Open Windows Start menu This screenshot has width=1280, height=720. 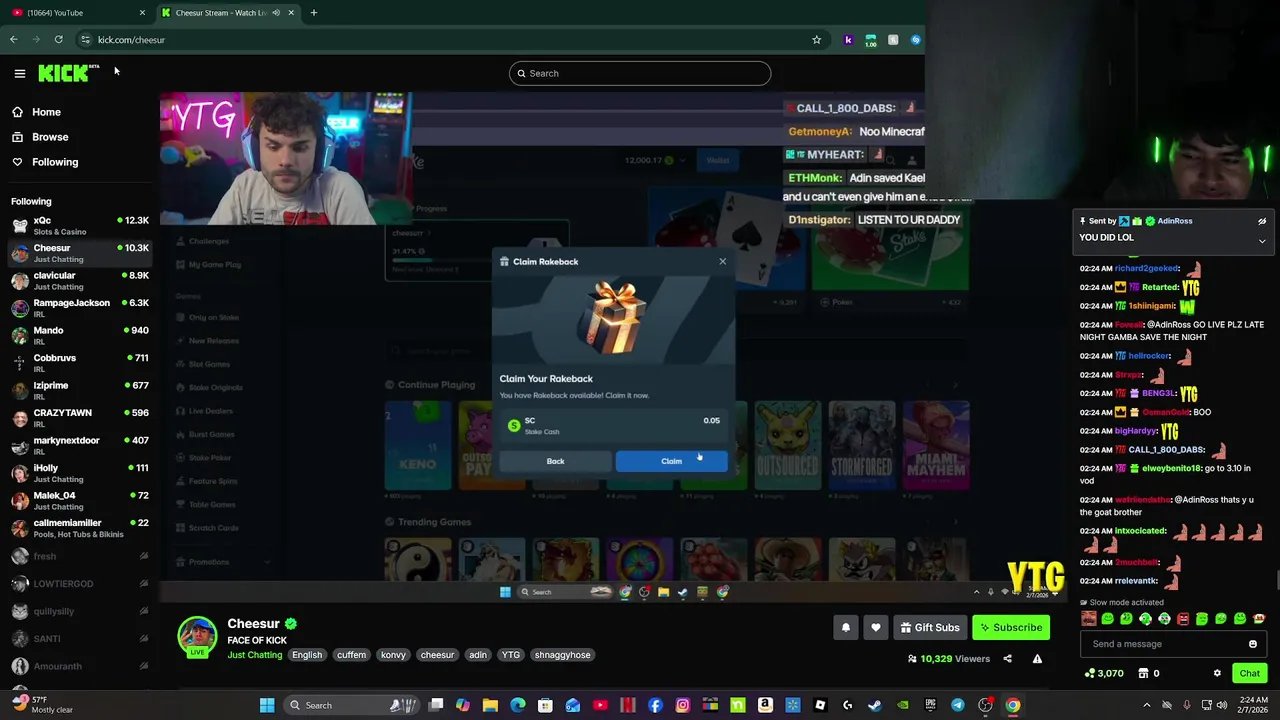pos(267,705)
